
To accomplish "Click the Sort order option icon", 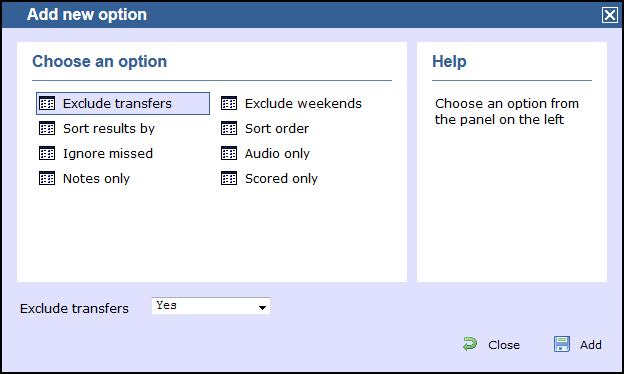I will pos(229,129).
